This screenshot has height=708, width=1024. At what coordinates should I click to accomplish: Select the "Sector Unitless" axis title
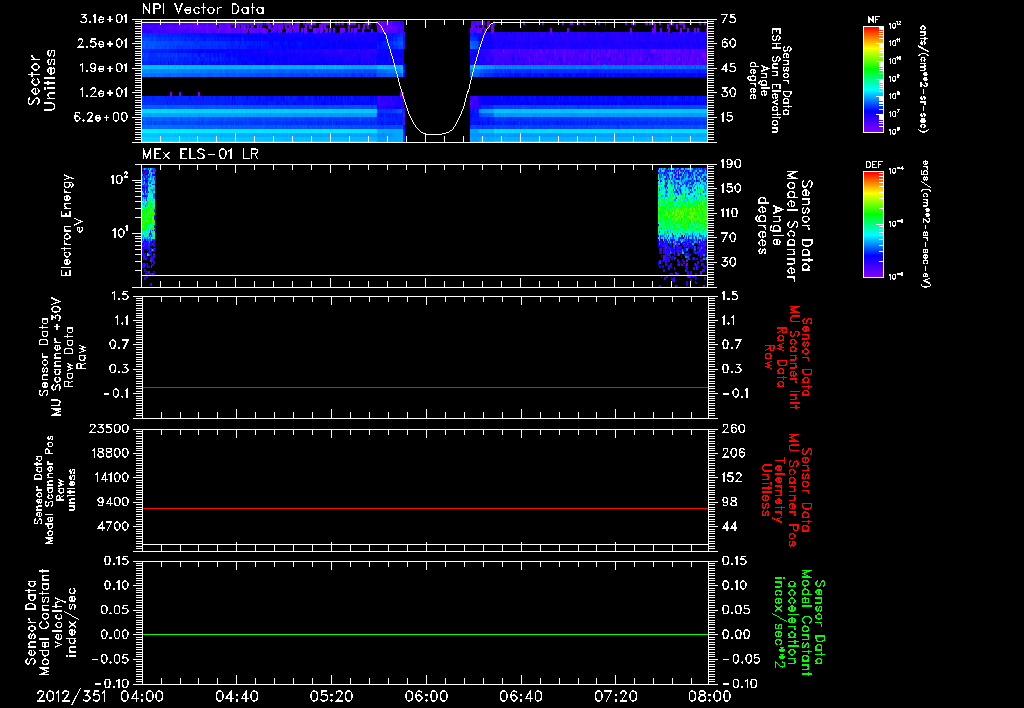[x=42, y=80]
